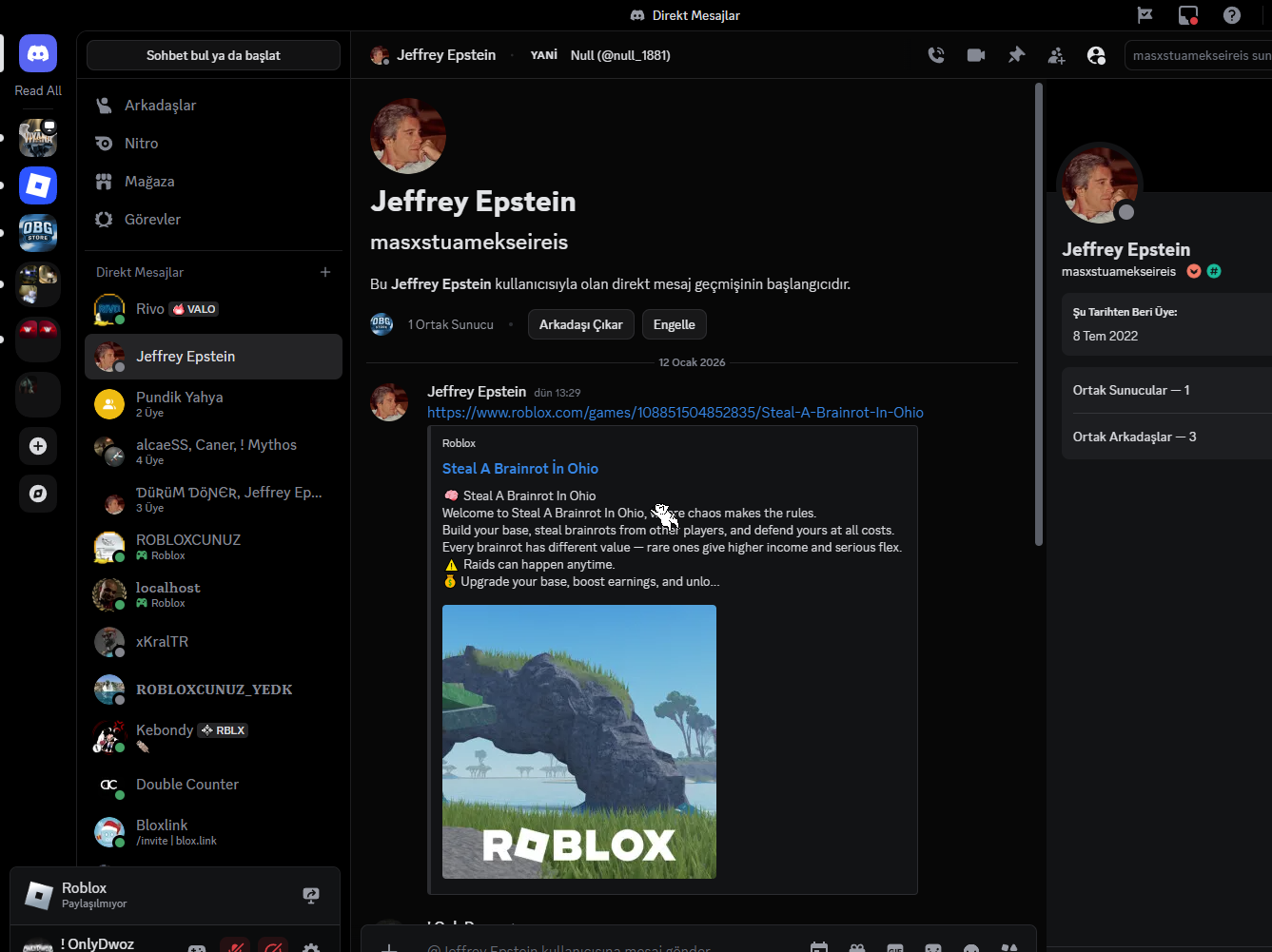
Task: Open the DüRüM DöNER group chat
Action: tap(213, 499)
